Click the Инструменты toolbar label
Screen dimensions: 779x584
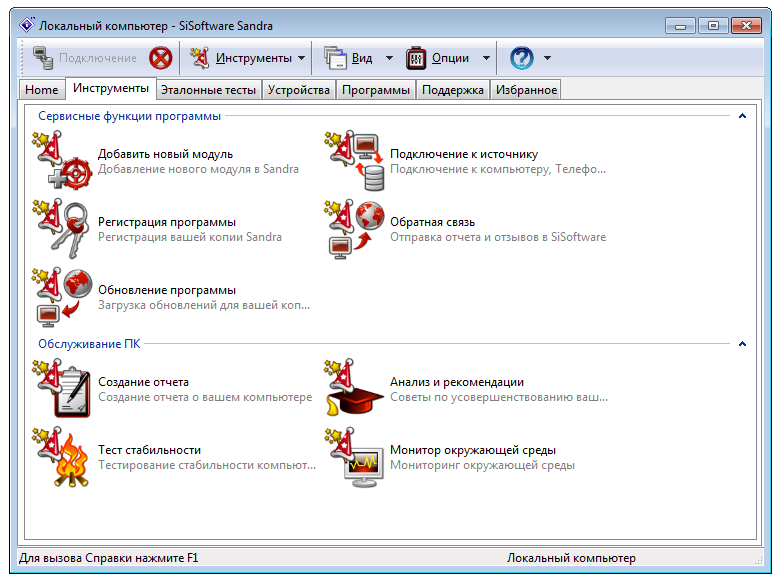coord(254,58)
